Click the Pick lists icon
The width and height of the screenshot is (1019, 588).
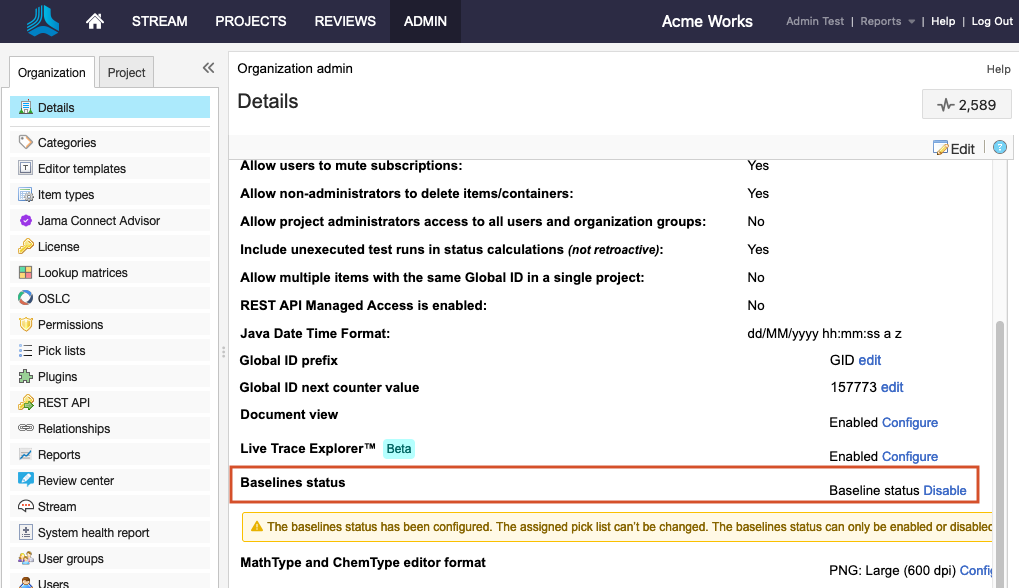point(25,350)
